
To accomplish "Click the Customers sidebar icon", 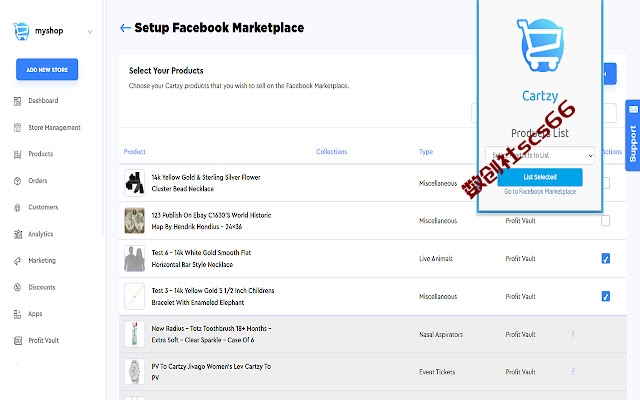I will 18,208.
